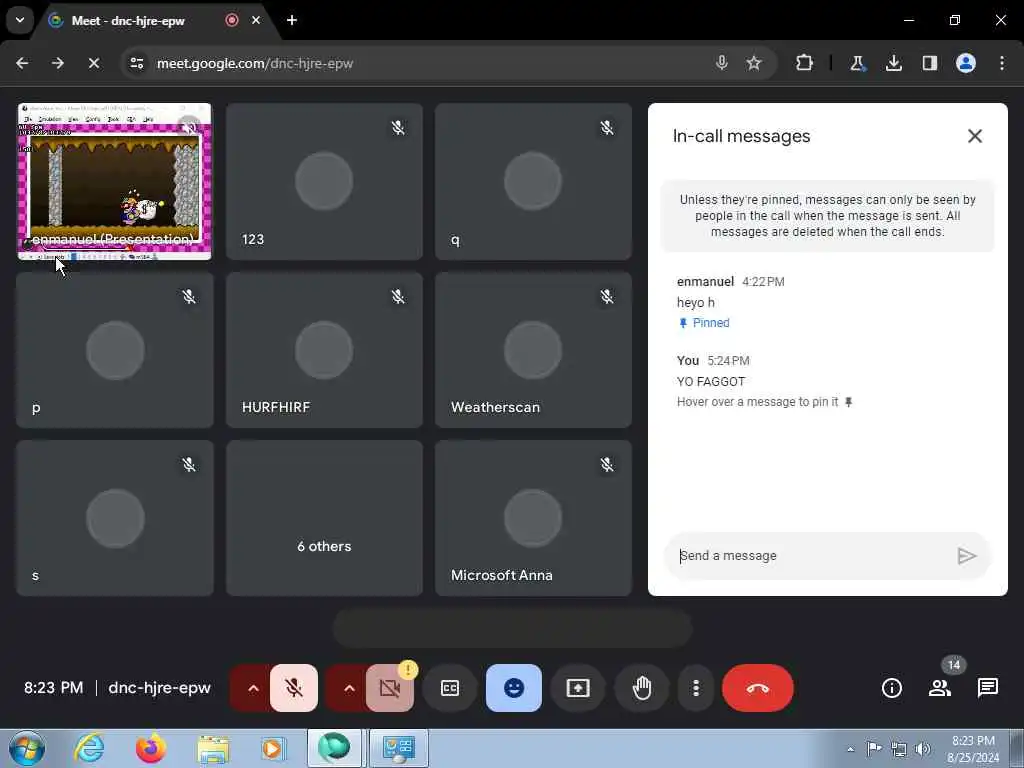1024x768 pixels.
Task: Open more options three-dot menu in call bar
Action: point(696,688)
